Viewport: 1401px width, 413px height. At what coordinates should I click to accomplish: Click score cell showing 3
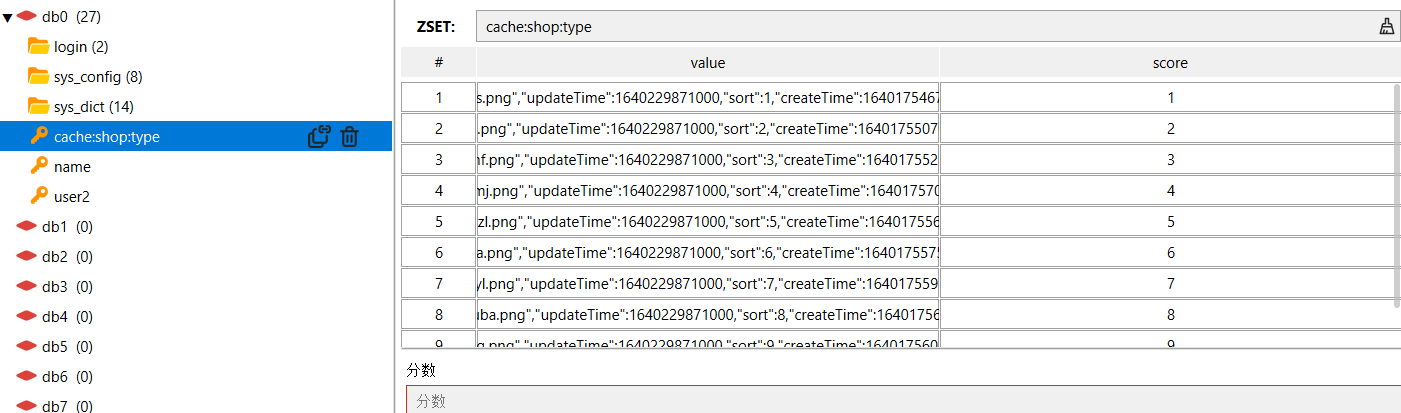tap(1168, 160)
